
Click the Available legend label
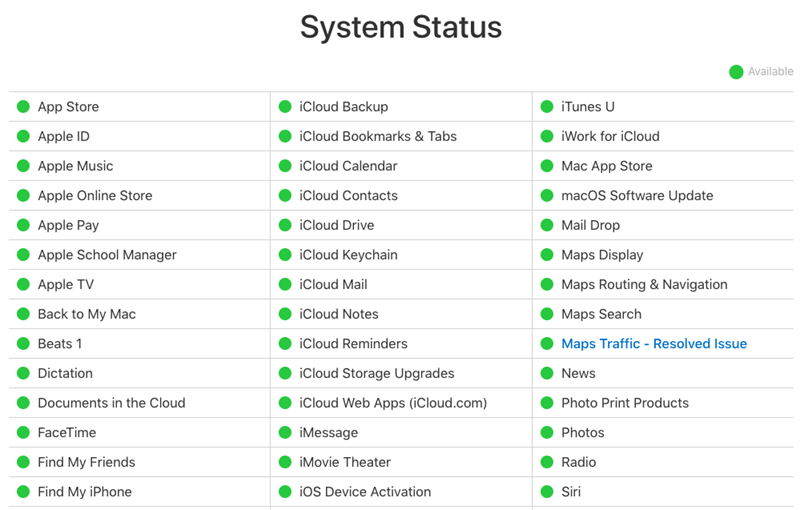[770, 72]
